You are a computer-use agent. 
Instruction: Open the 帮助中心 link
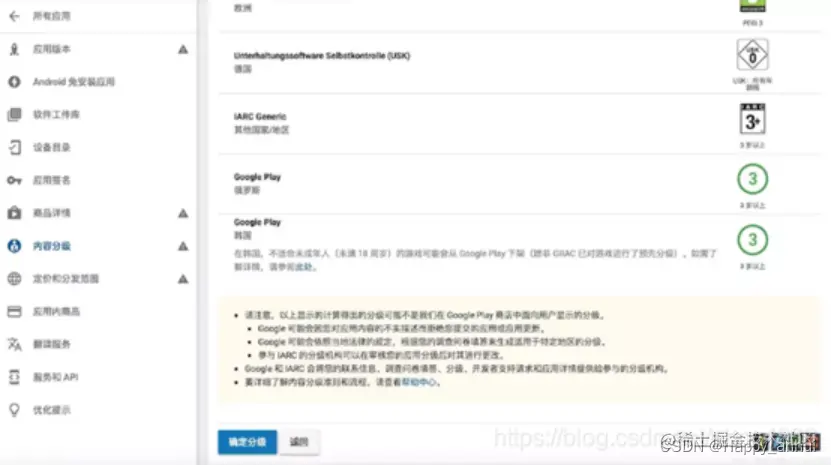(x=419, y=382)
